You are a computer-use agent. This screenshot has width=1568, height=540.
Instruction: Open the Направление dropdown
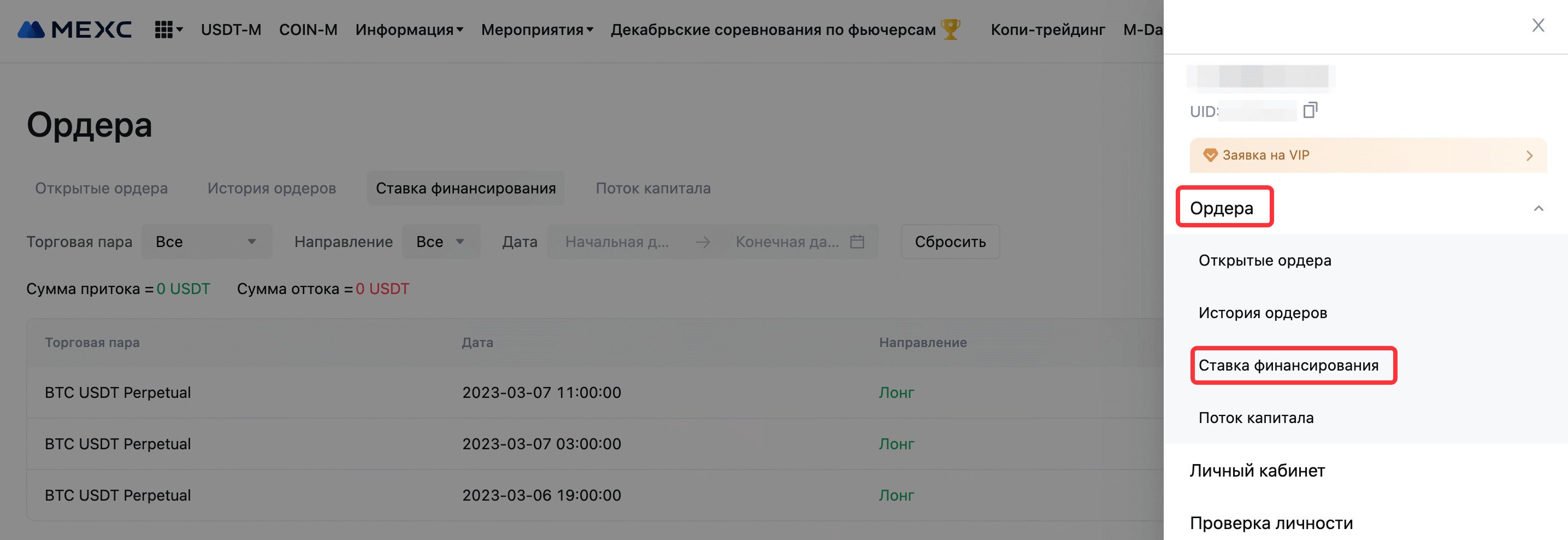[x=440, y=242]
